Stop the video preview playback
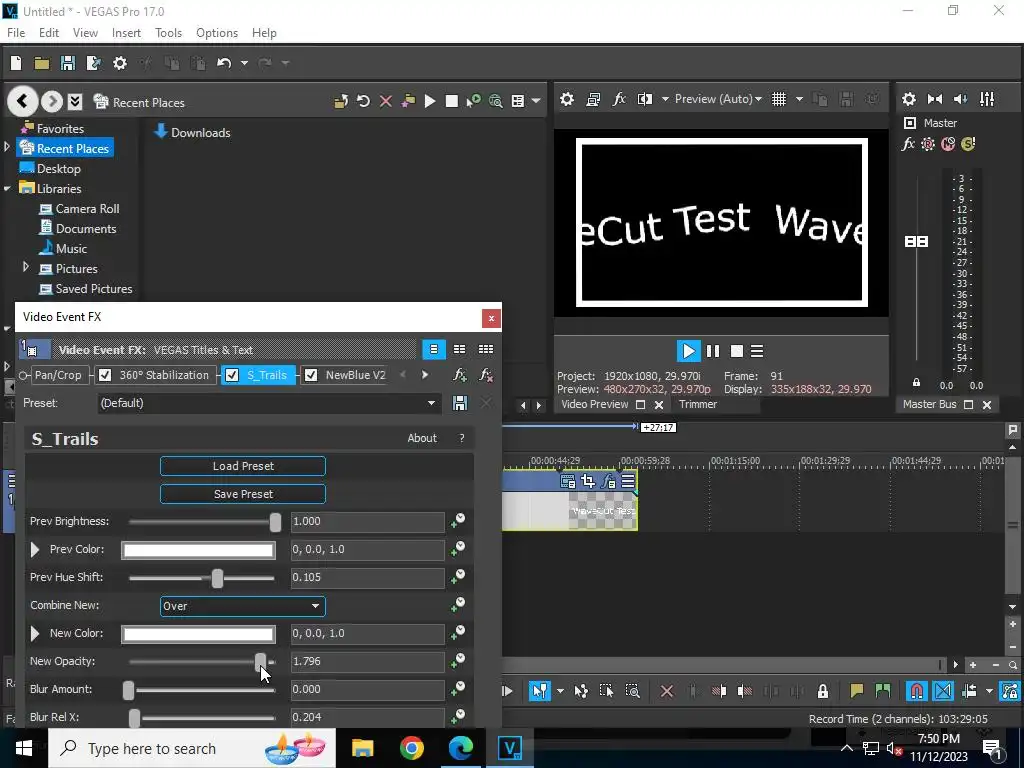This screenshot has width=1024, height=768. click(736, 351)
